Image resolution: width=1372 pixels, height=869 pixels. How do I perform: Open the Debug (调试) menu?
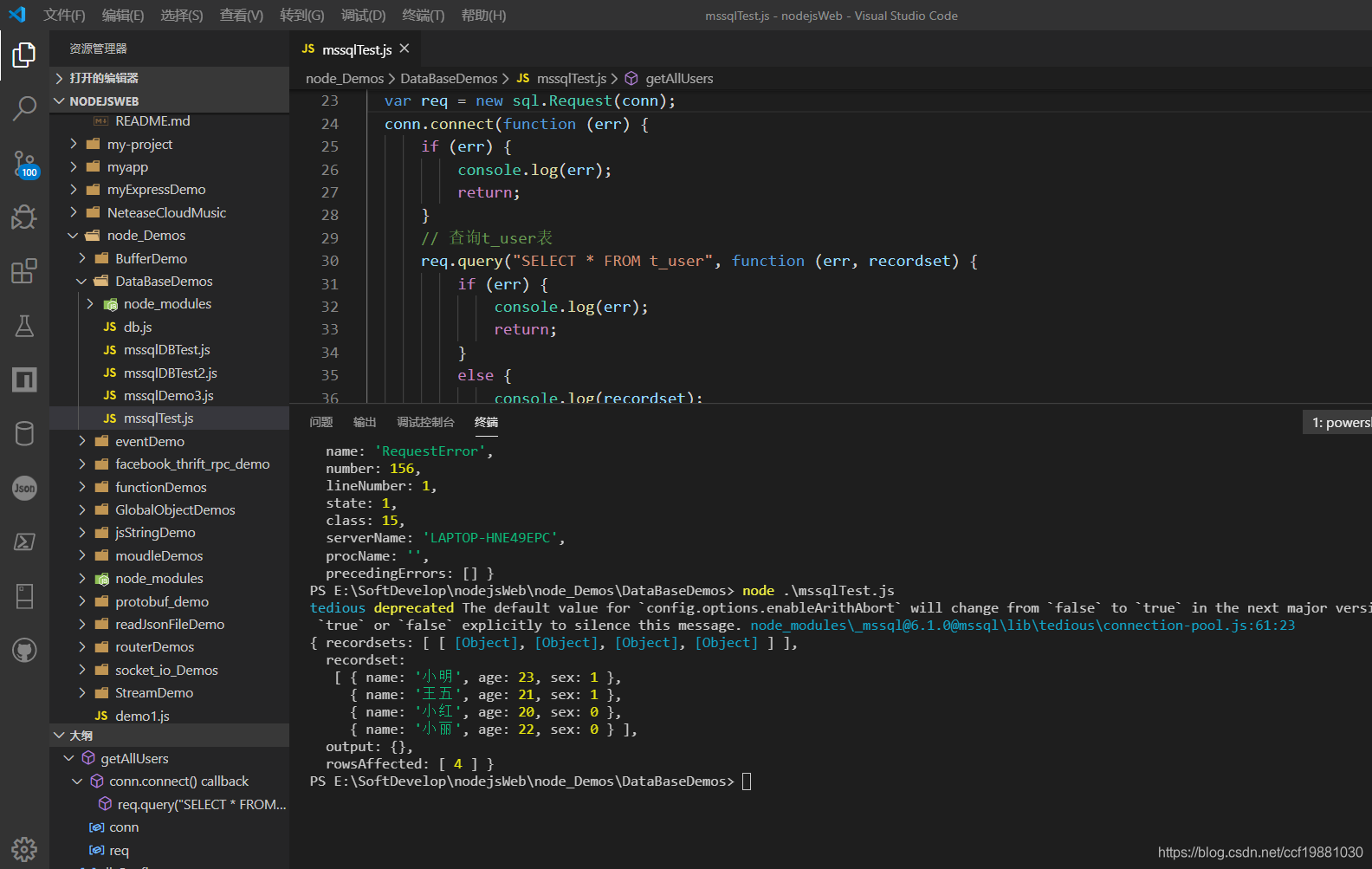(x=363, y=16)
